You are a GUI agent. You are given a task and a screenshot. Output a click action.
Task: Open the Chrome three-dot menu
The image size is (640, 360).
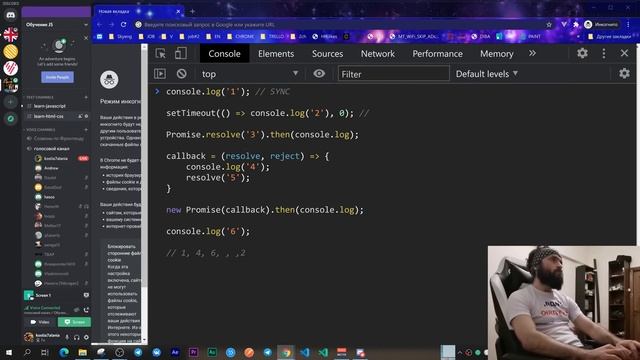pos(629,25)
